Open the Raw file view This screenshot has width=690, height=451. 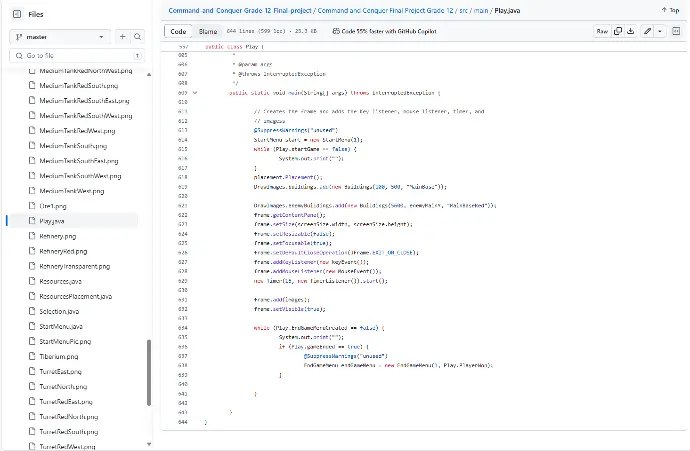point(602,31)
